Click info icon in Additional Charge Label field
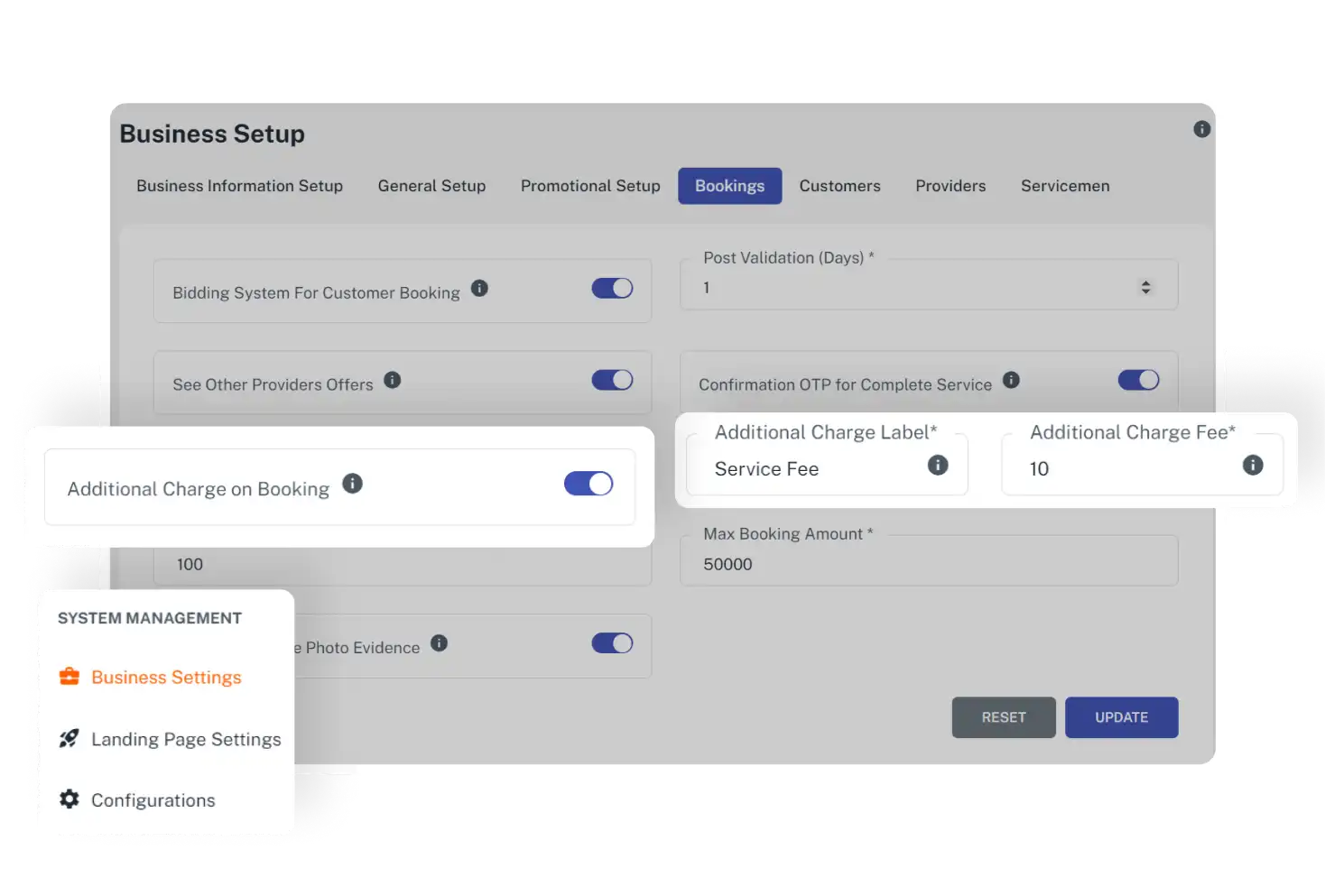 click(938, 465)
